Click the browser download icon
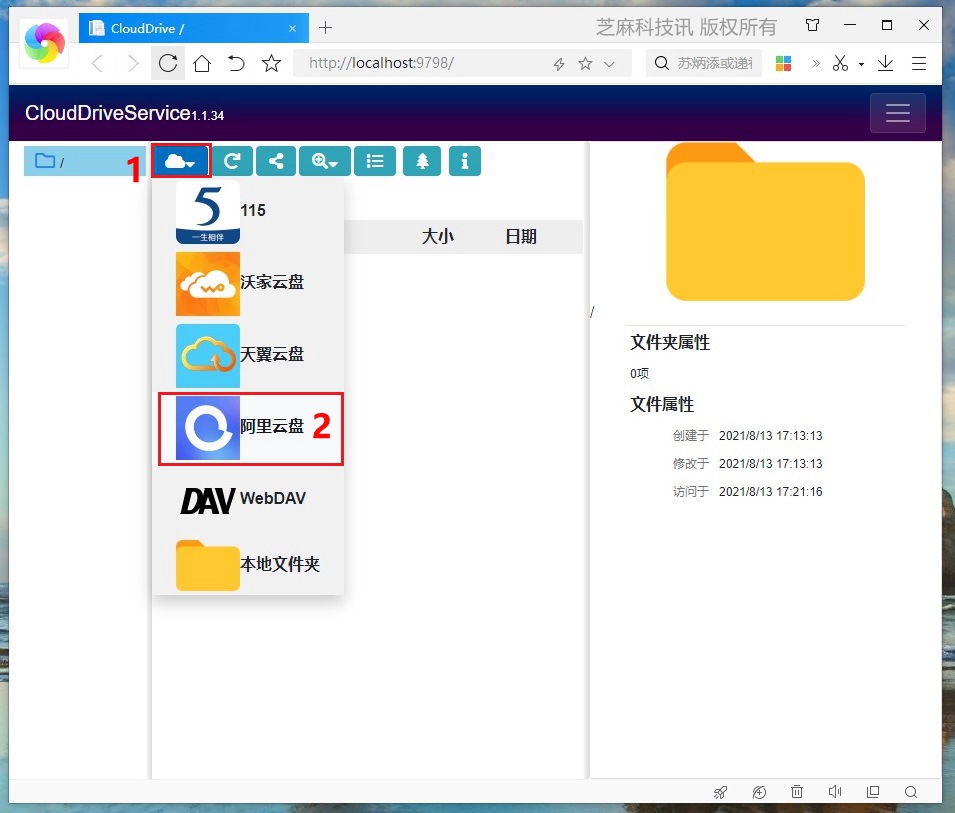Viewport: 955px width, 813px height. (x=885, y=62)
